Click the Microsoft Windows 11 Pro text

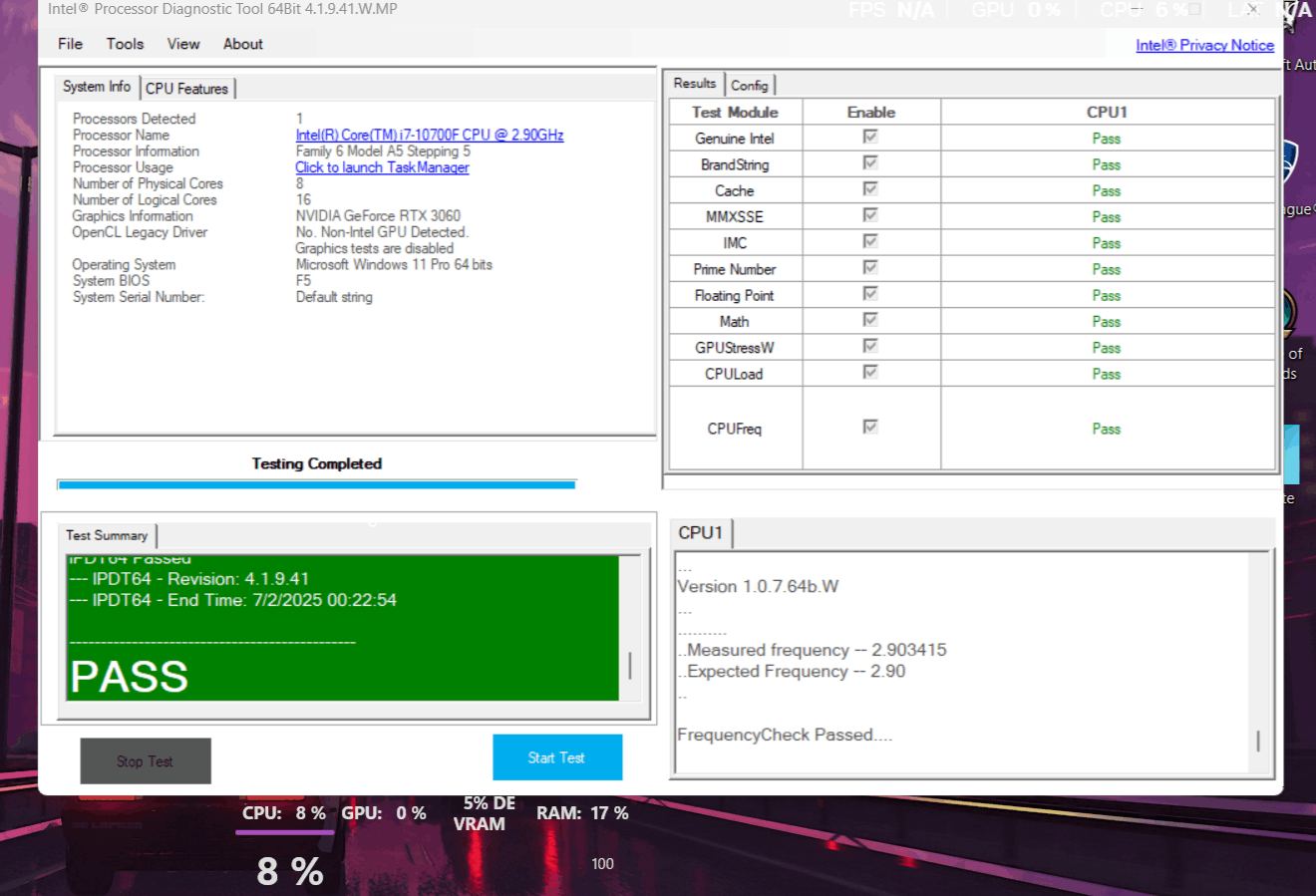click(394, 265)
